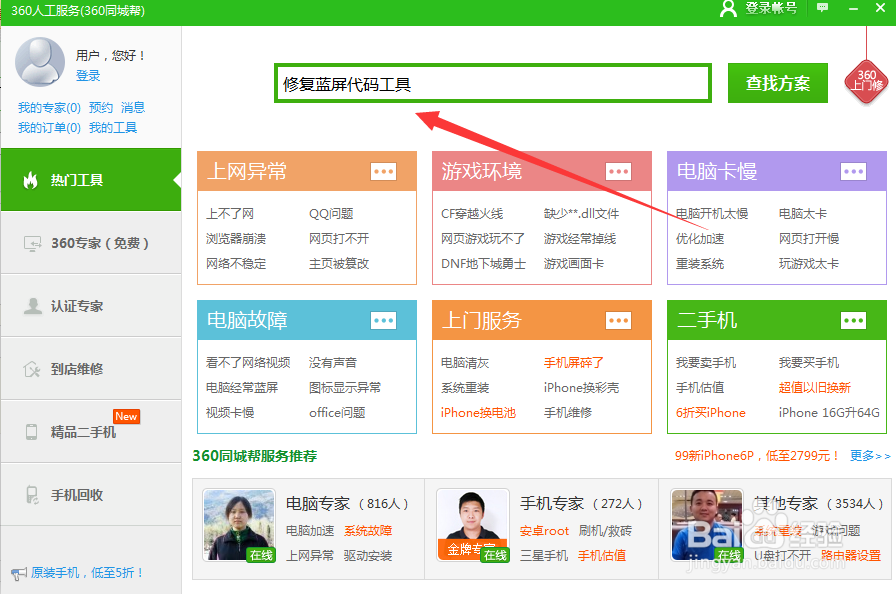Image resolution: width=896 pixels, height=594 pixels.
Task: Select 缺少**.dll文件 item
Action: pyautogui.click(x=581, y=214)
